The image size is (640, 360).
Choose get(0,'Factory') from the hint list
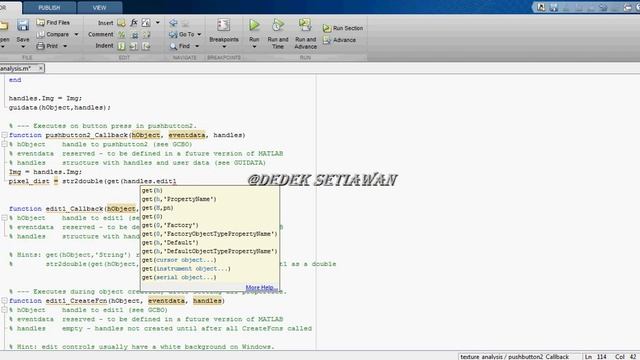pyautogui.click(x=170, y=225)
